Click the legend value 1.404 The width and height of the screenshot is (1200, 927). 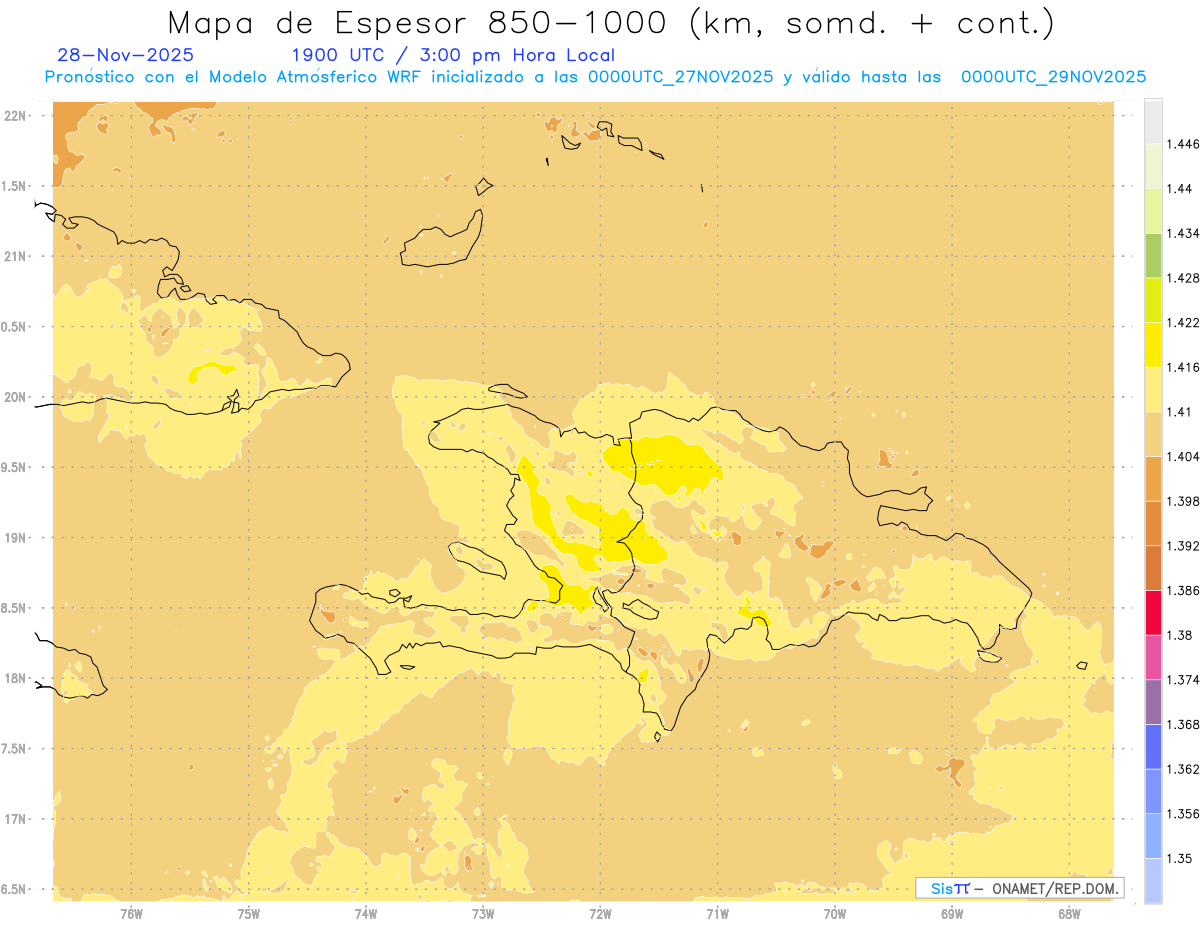[x=1184, y=457]
